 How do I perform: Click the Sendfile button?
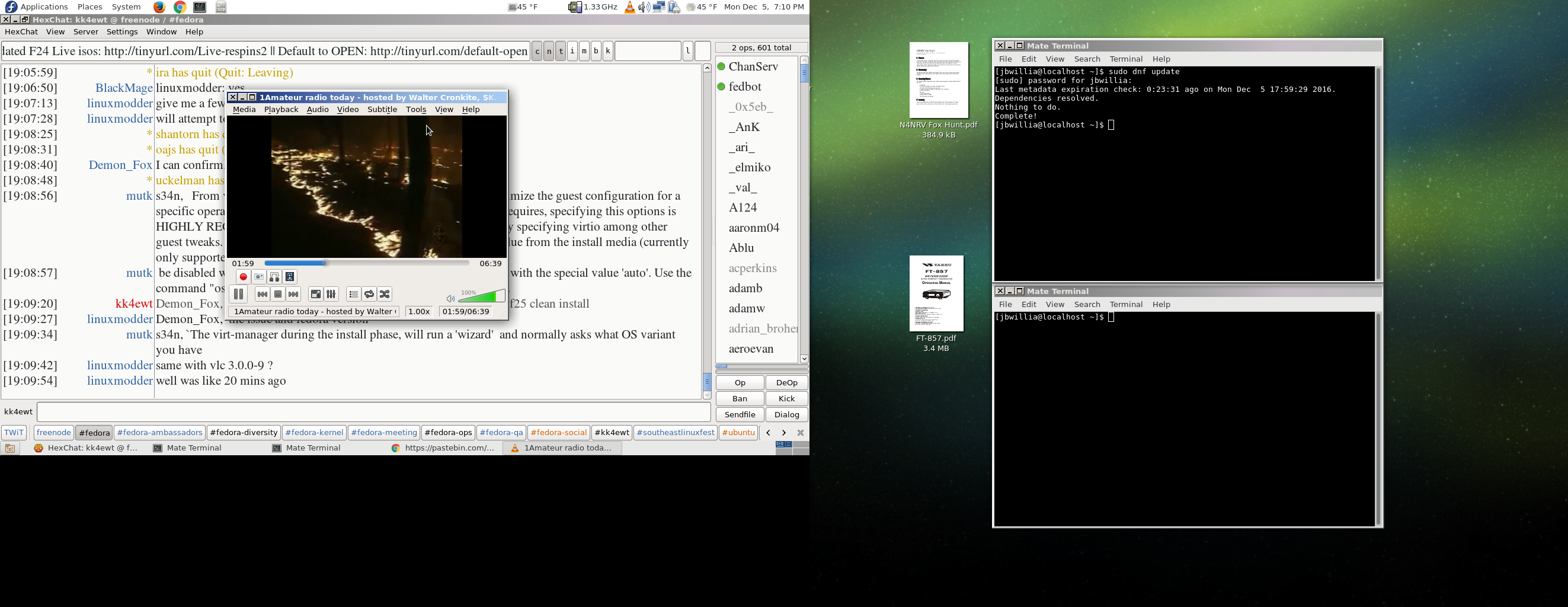click(740, 415)
